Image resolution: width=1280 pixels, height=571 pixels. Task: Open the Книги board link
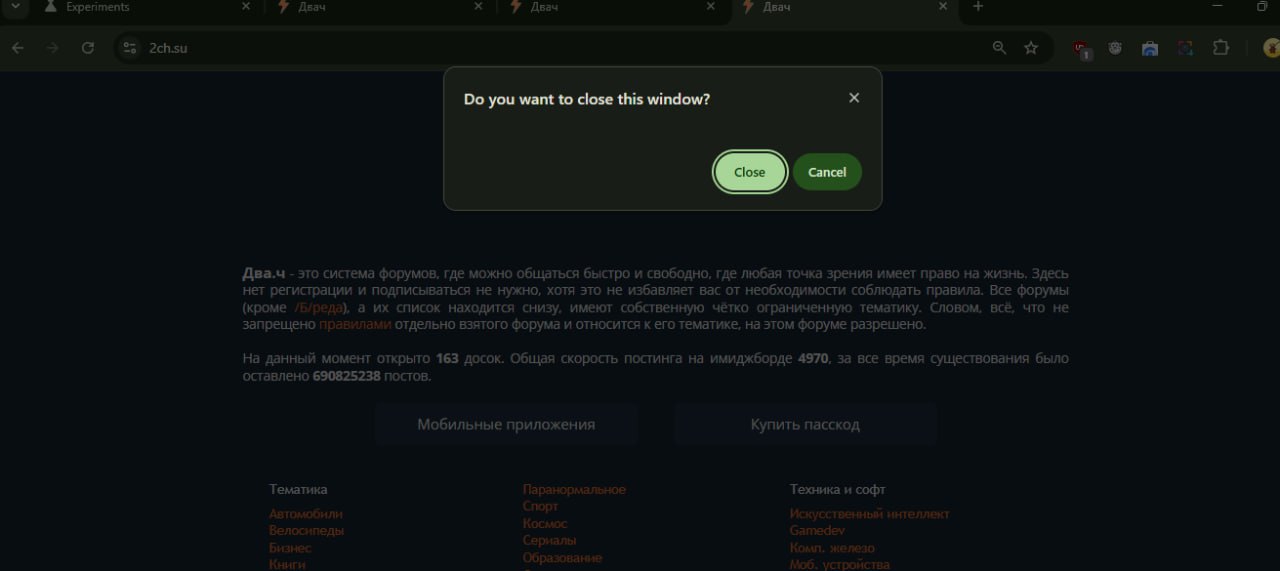tap(287, 564)
